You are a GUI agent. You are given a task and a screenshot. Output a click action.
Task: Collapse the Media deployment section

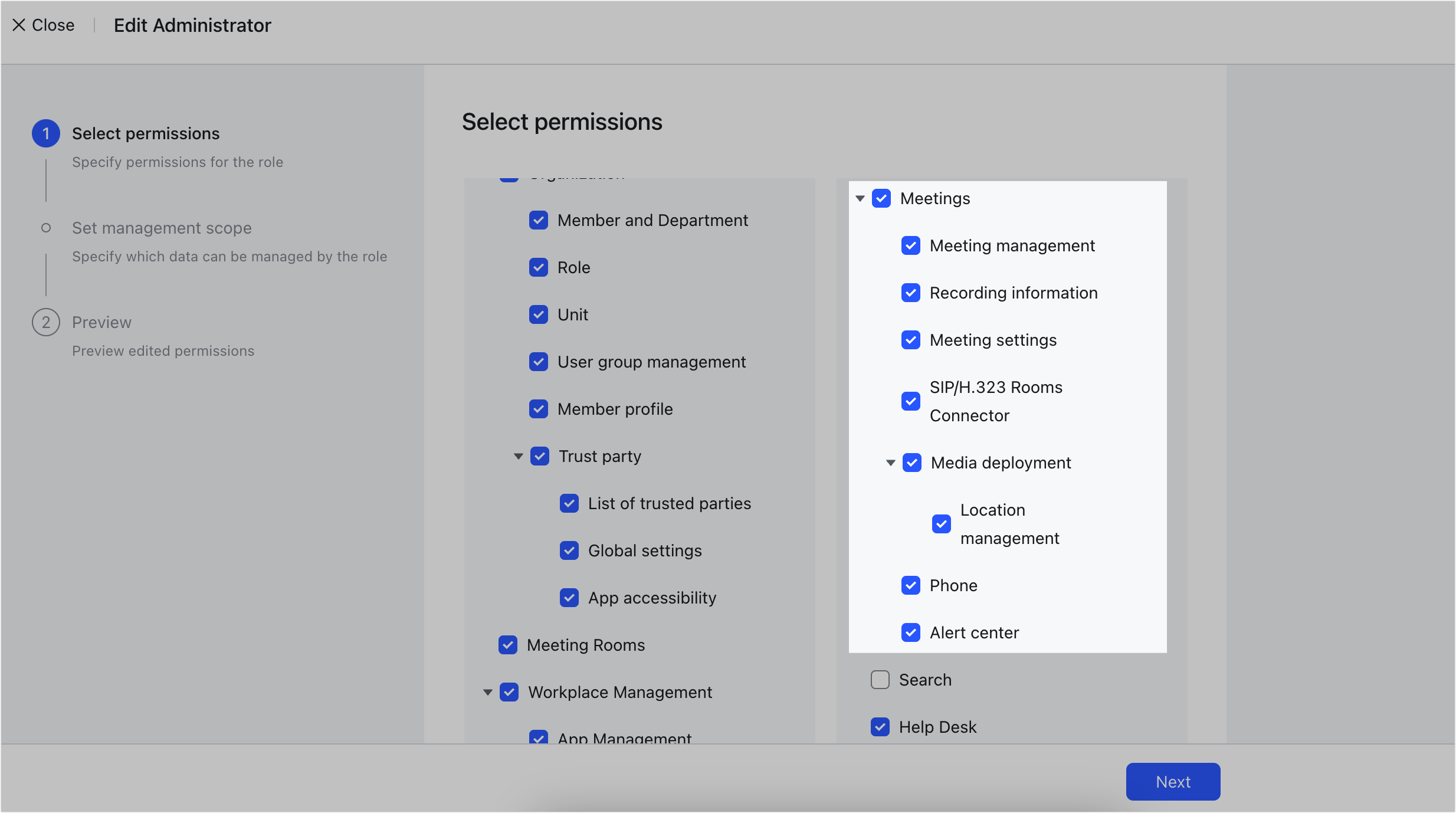coord(890,463)
